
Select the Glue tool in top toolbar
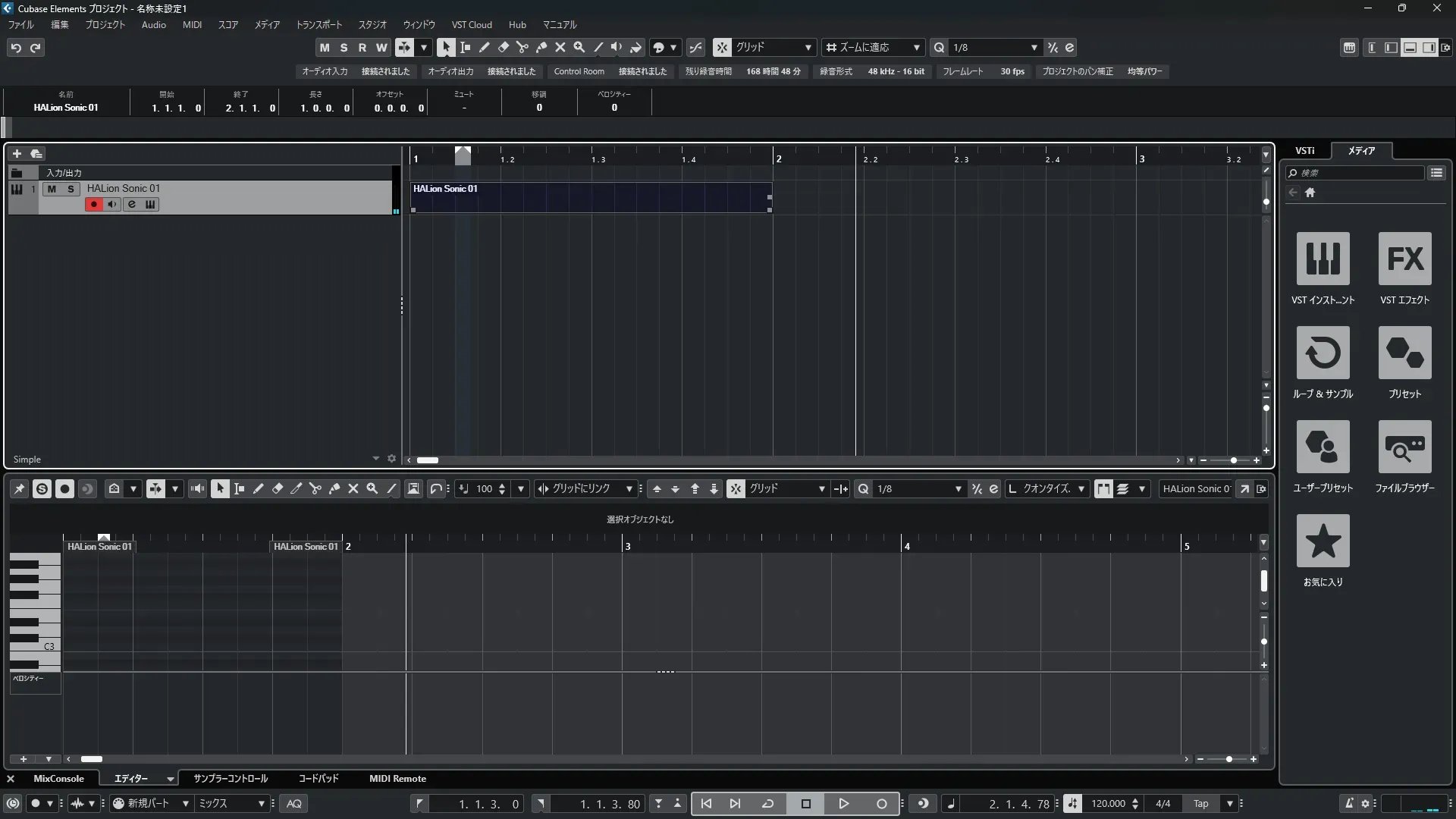coord(541,47)
